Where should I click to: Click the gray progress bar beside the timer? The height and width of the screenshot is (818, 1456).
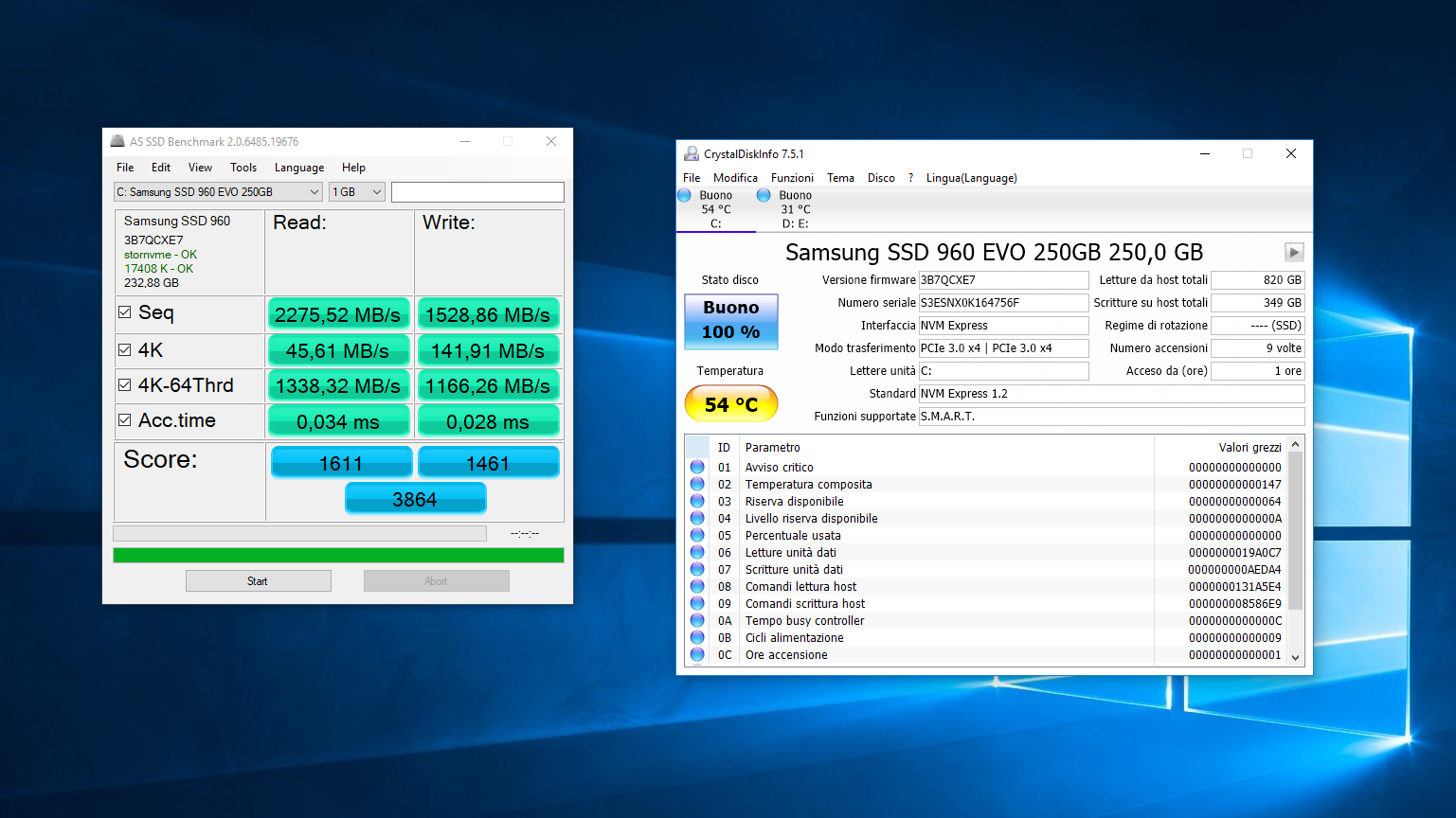[299, 534]
